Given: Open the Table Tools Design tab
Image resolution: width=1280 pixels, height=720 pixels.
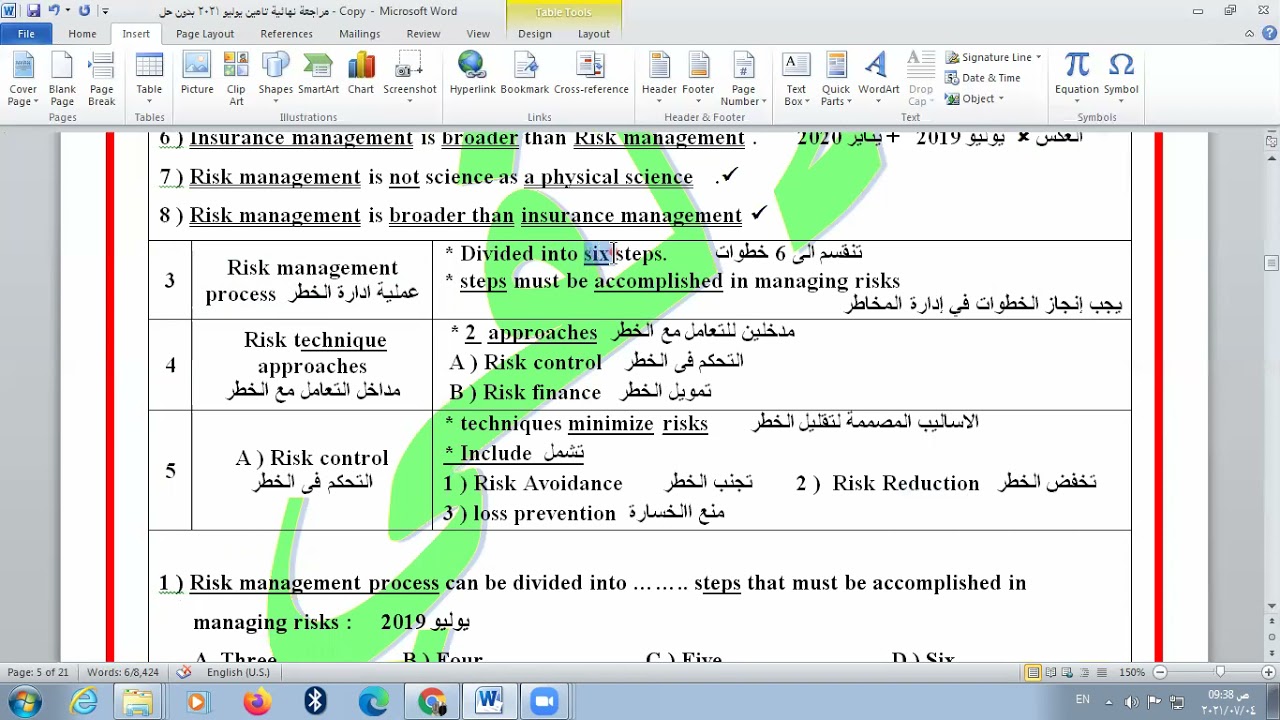Looking at the screenshot, I should (x=535, y=34).
